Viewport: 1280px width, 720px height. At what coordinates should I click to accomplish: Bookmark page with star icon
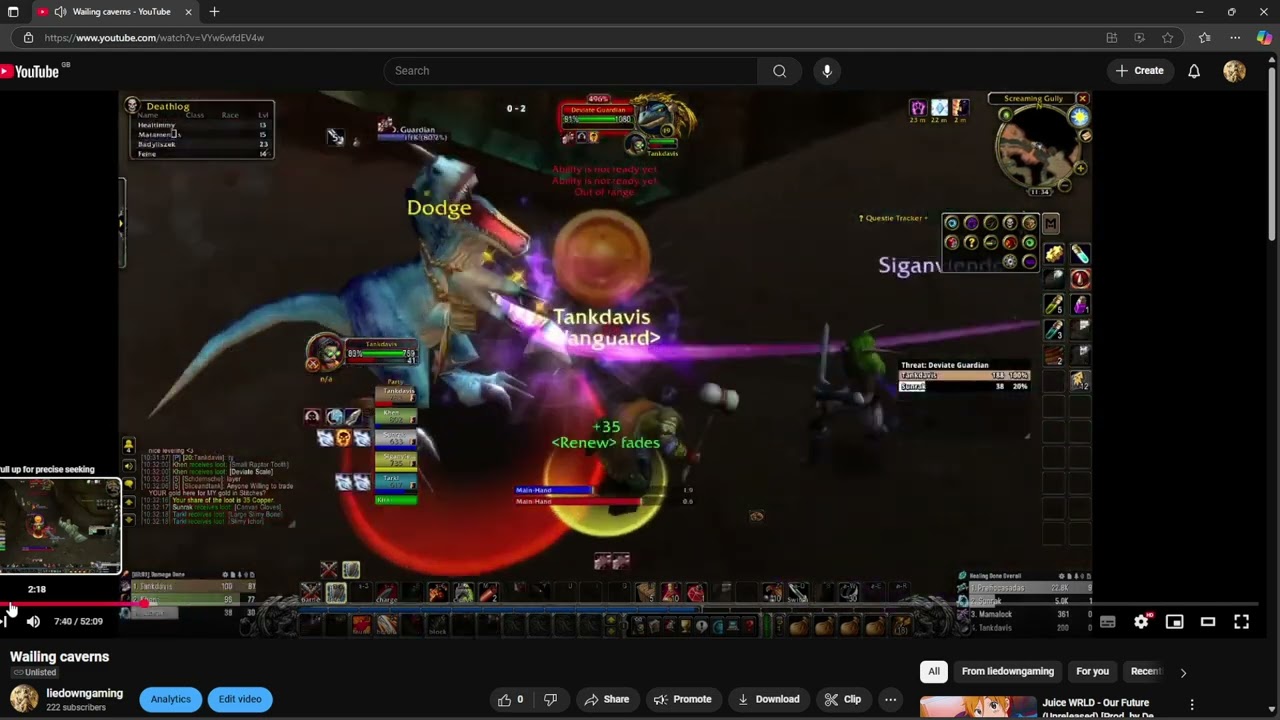click(x=1167, y=38)
